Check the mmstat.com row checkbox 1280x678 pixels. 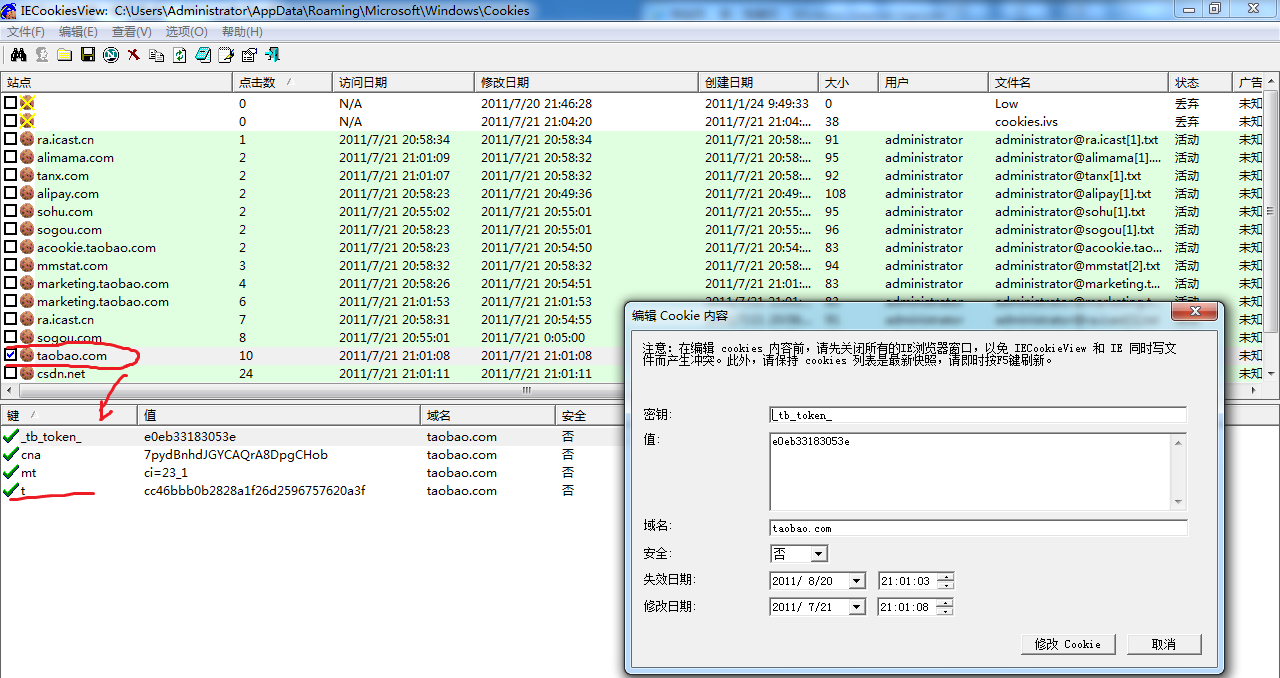pyautogui.click(x=10, y=265)
